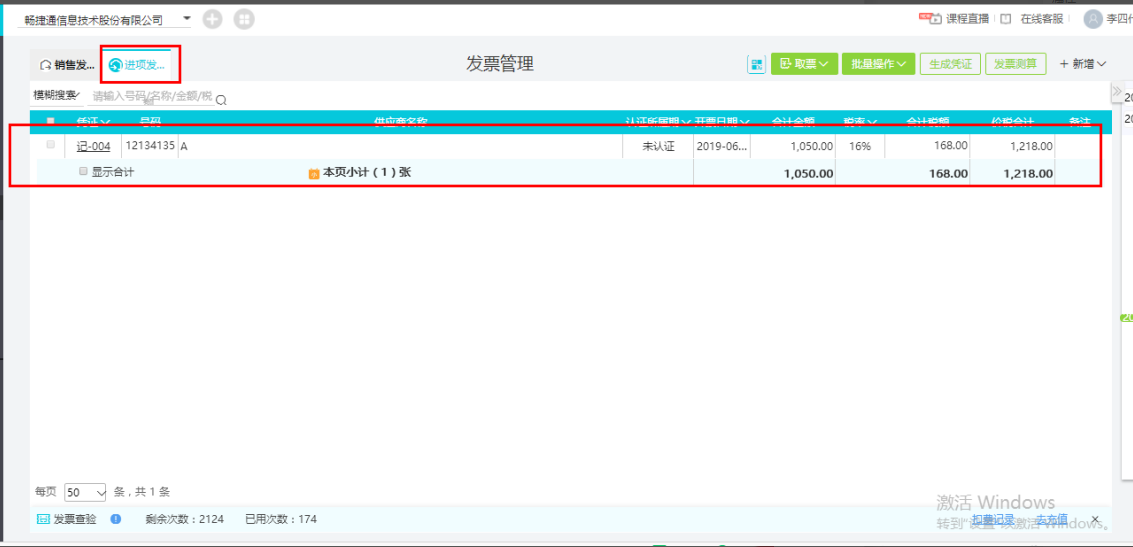Toggle the select-all checkbox in table header

click(x=51, y=121)
